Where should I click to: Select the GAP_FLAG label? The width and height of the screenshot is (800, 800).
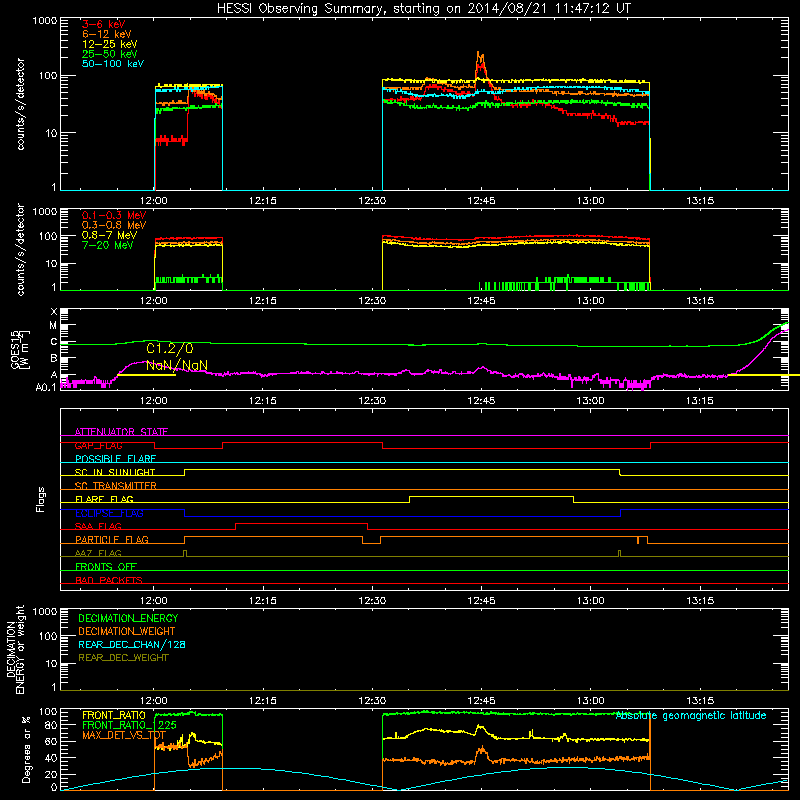pyautogui.click(x=98, y=445)
